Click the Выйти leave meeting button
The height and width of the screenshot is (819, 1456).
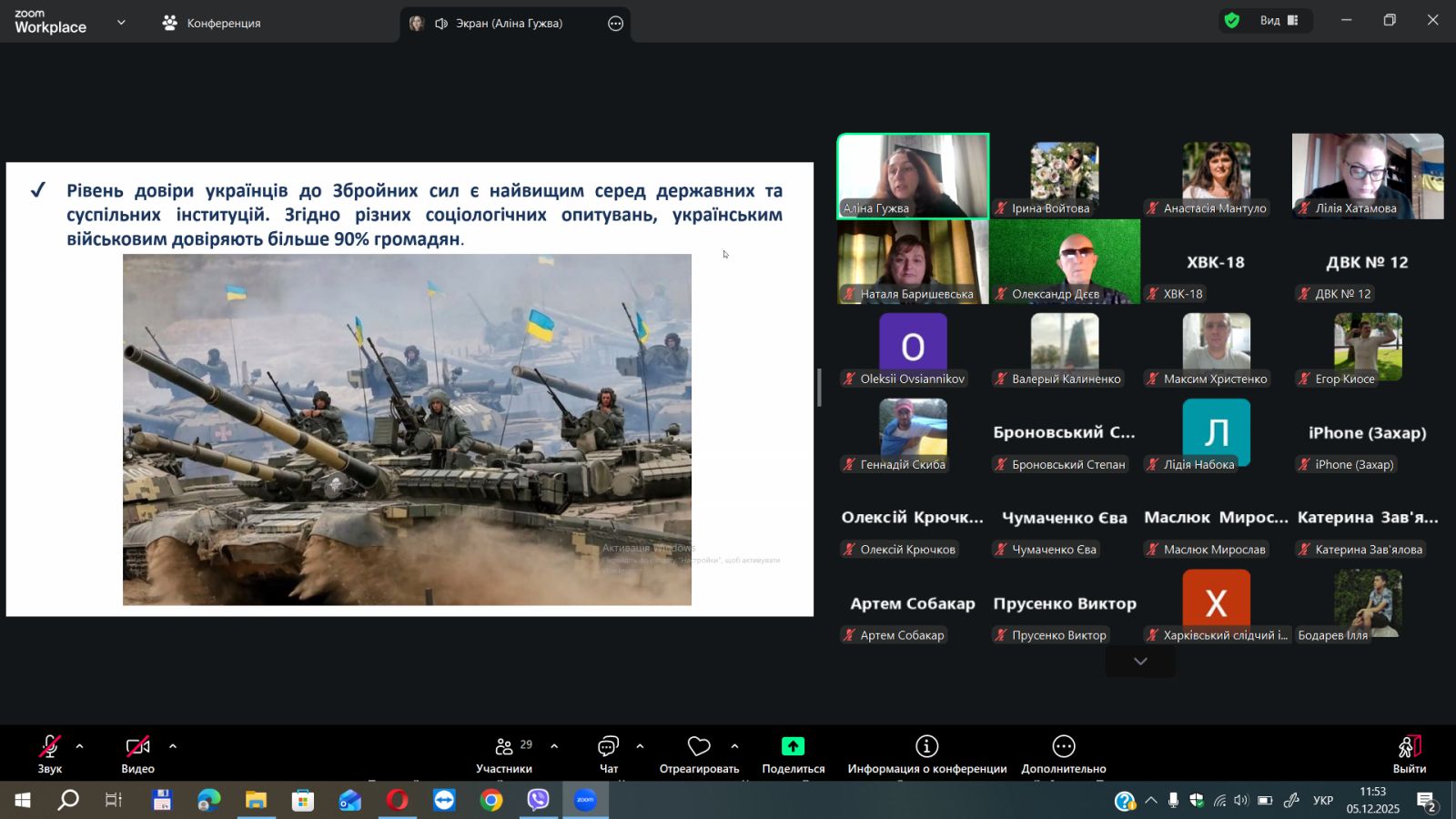coord(1409,754)
